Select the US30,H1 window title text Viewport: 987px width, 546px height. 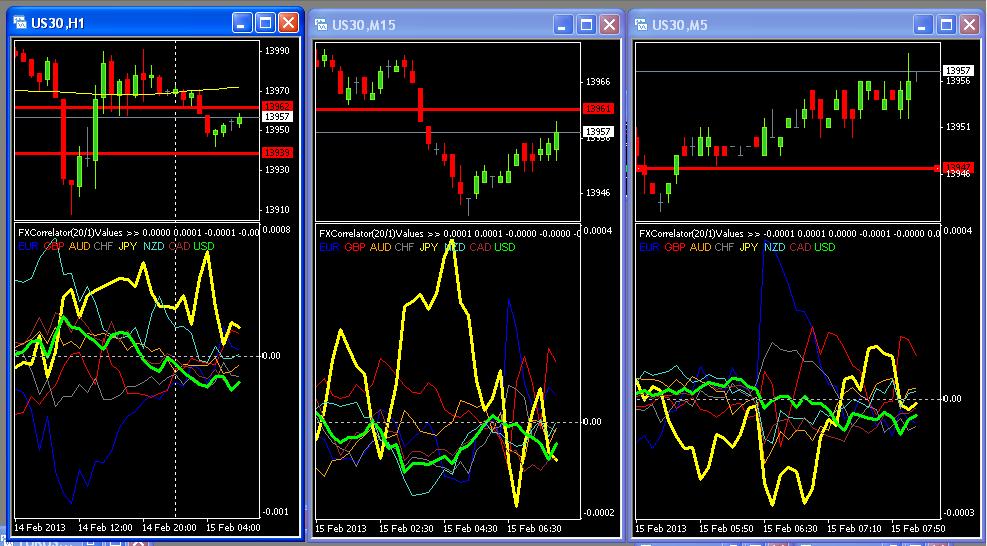click(57, 24)
